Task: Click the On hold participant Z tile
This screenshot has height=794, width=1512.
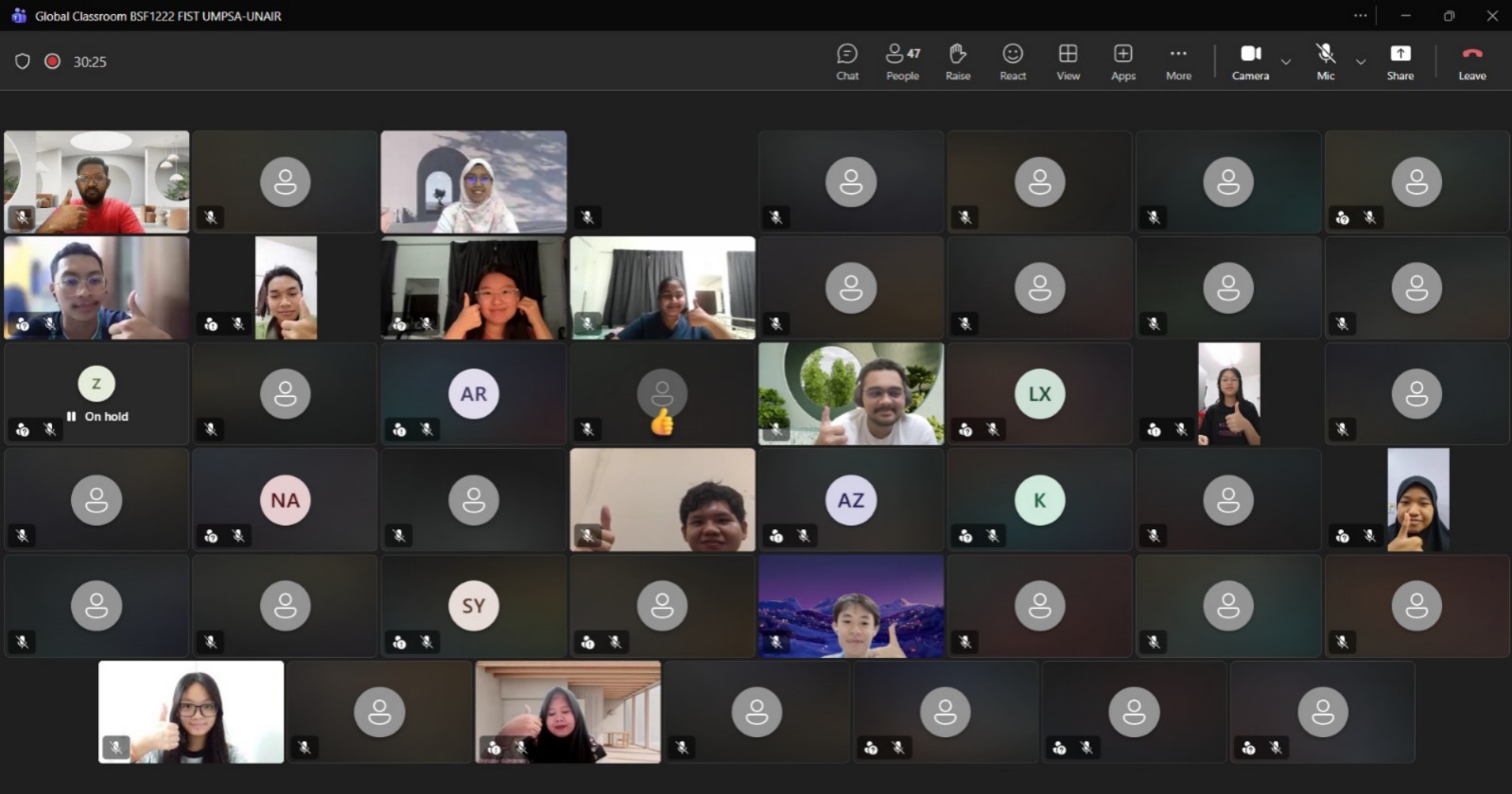Action: tap(96, 394)
